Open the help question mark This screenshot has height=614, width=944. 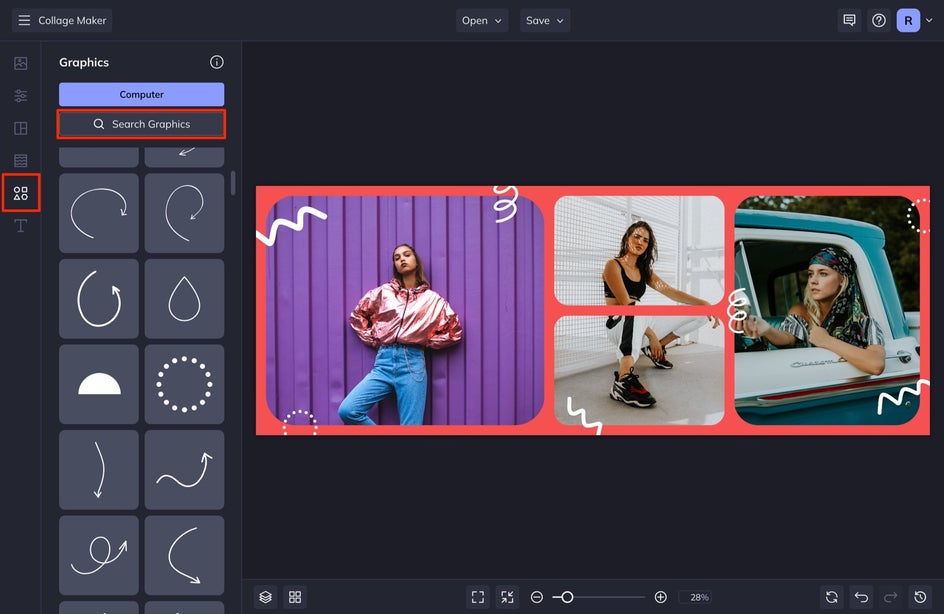coord(878,20)
